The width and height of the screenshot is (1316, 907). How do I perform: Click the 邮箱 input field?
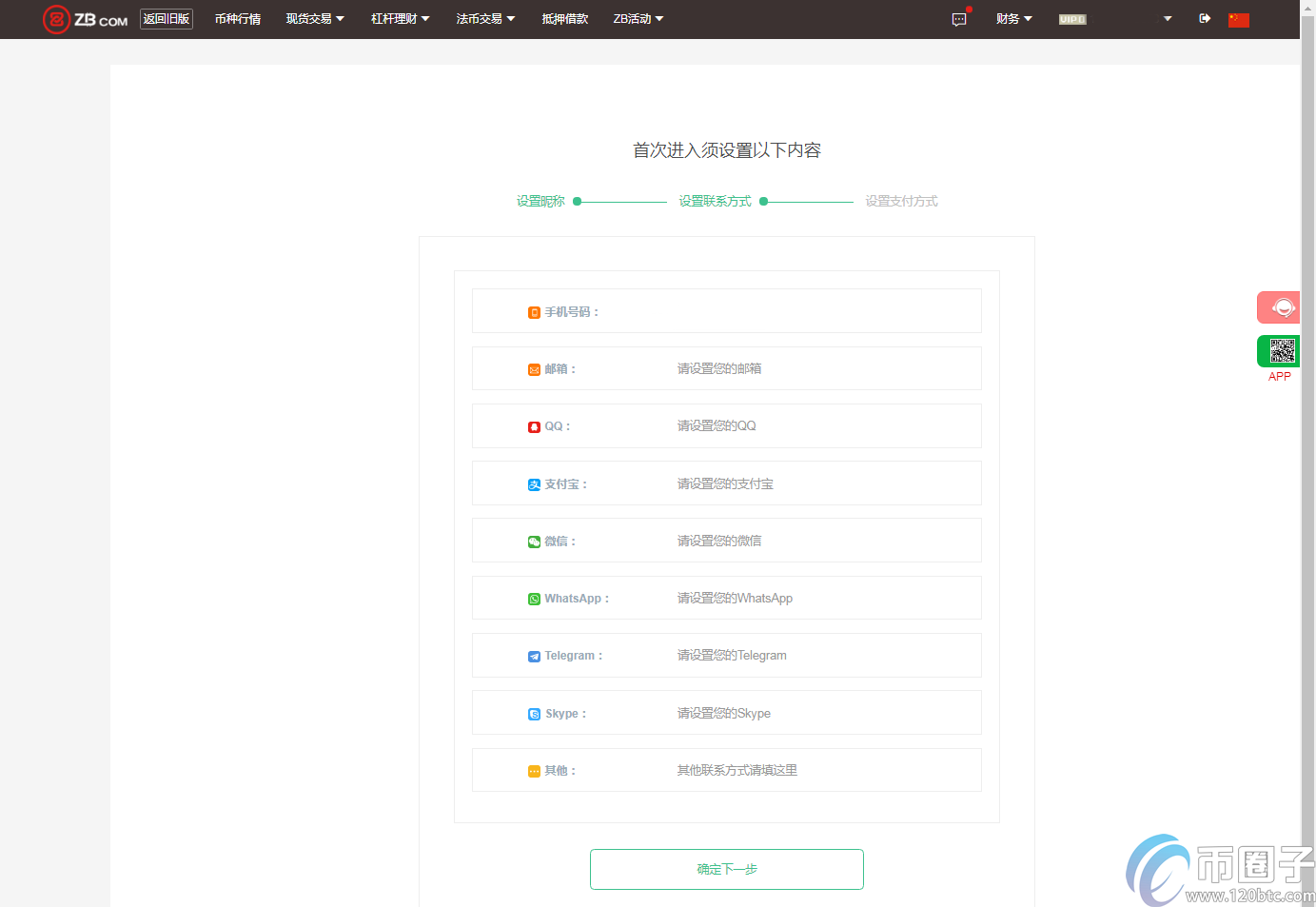[x=727, y=368]
